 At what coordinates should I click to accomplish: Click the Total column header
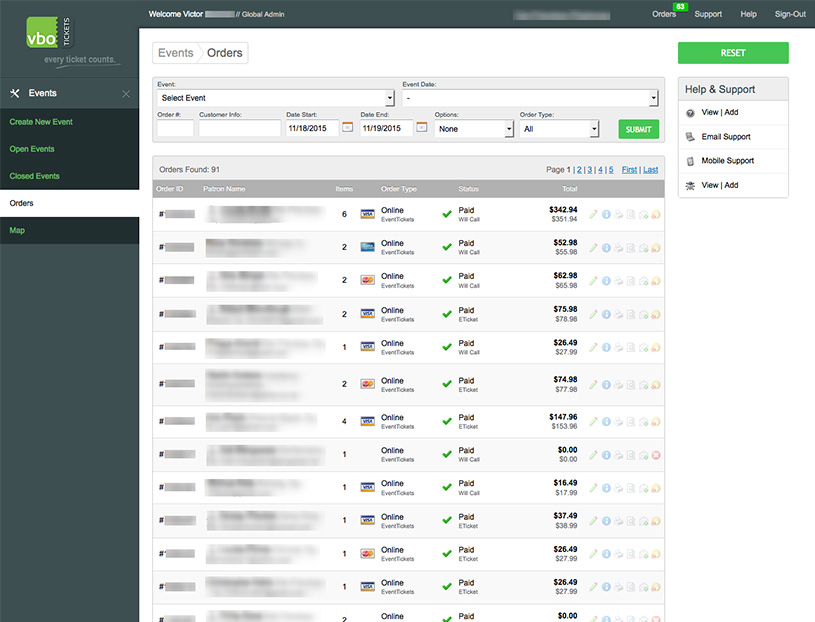point(570,189)
